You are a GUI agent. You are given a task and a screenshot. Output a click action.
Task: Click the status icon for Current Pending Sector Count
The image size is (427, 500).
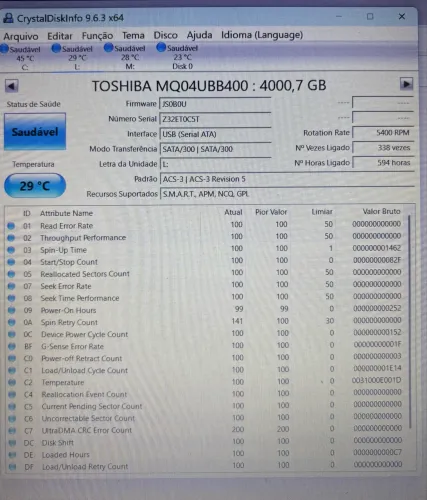[x=12, y=407]
